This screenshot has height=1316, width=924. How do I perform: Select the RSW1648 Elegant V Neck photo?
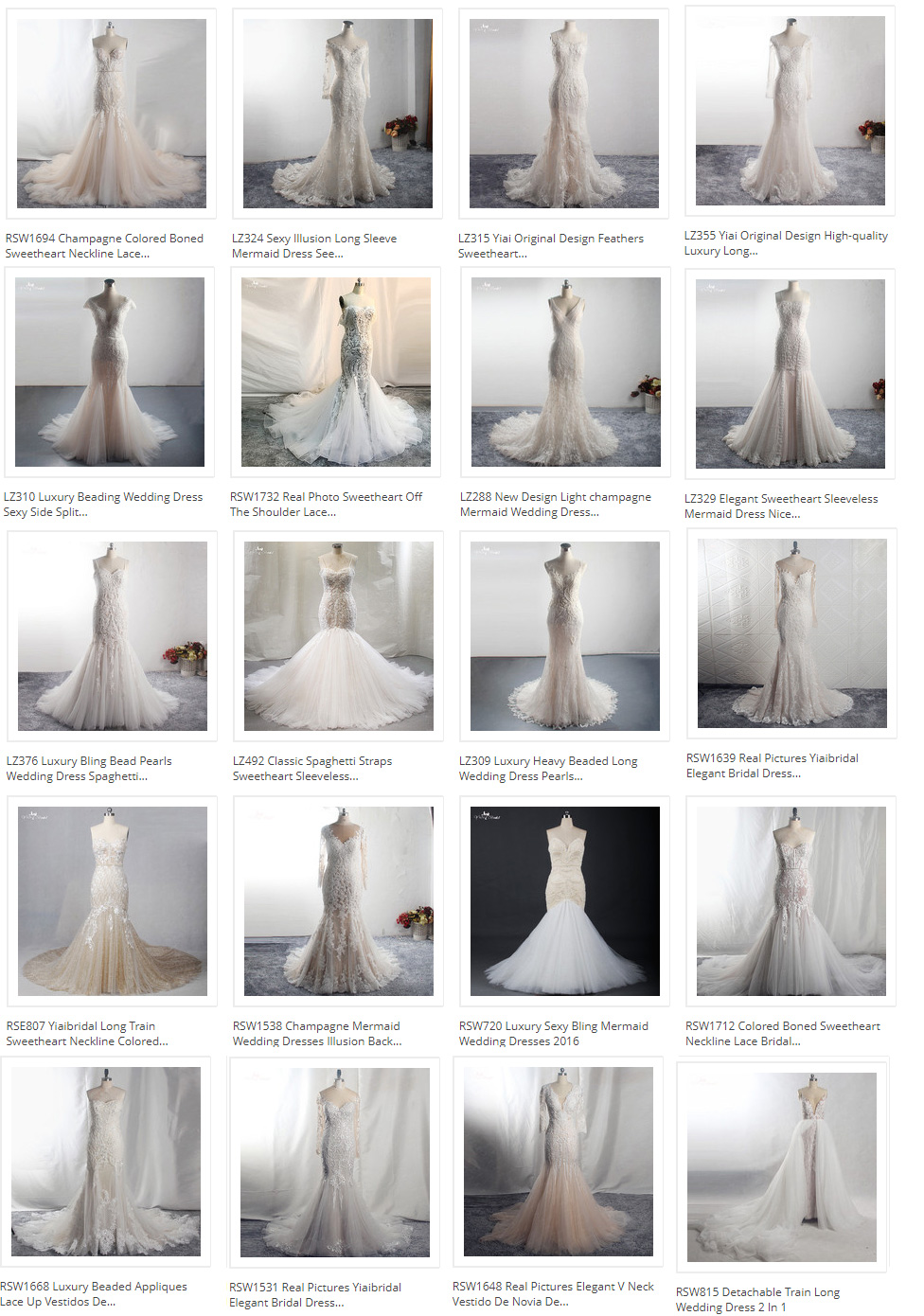[x=559, y=1162]
